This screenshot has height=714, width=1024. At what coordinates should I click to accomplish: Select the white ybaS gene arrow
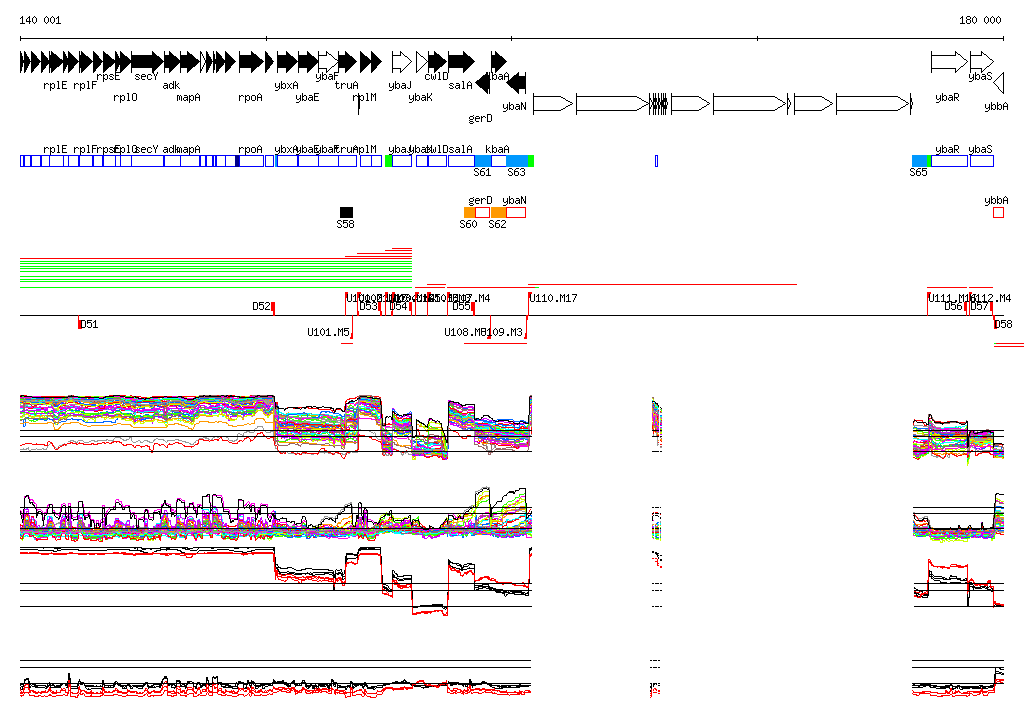coord(982,62)
